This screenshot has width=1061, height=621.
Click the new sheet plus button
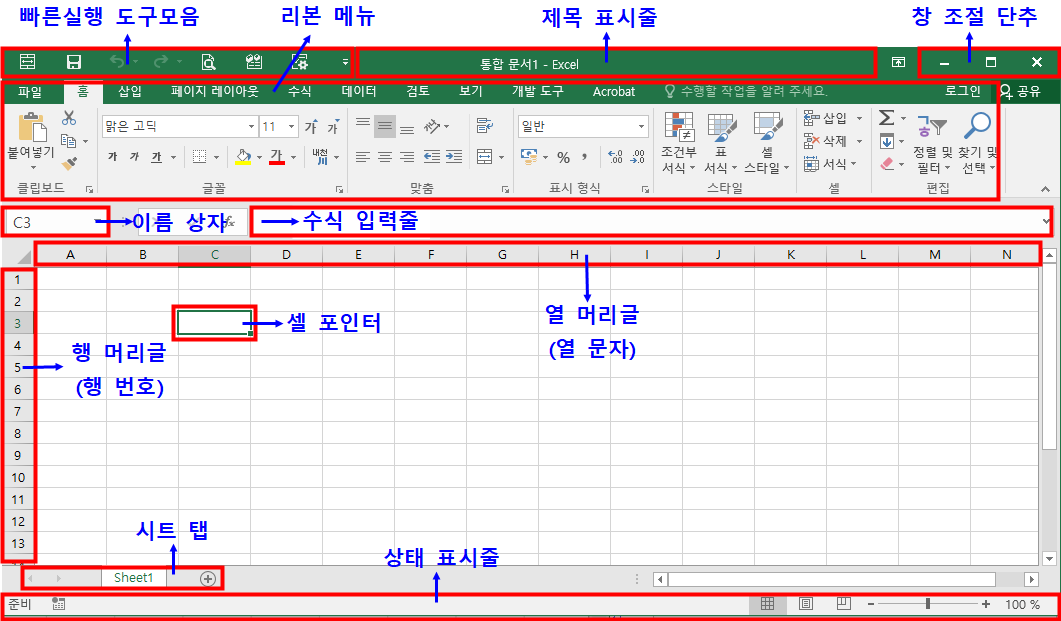[x=208, y=578]
